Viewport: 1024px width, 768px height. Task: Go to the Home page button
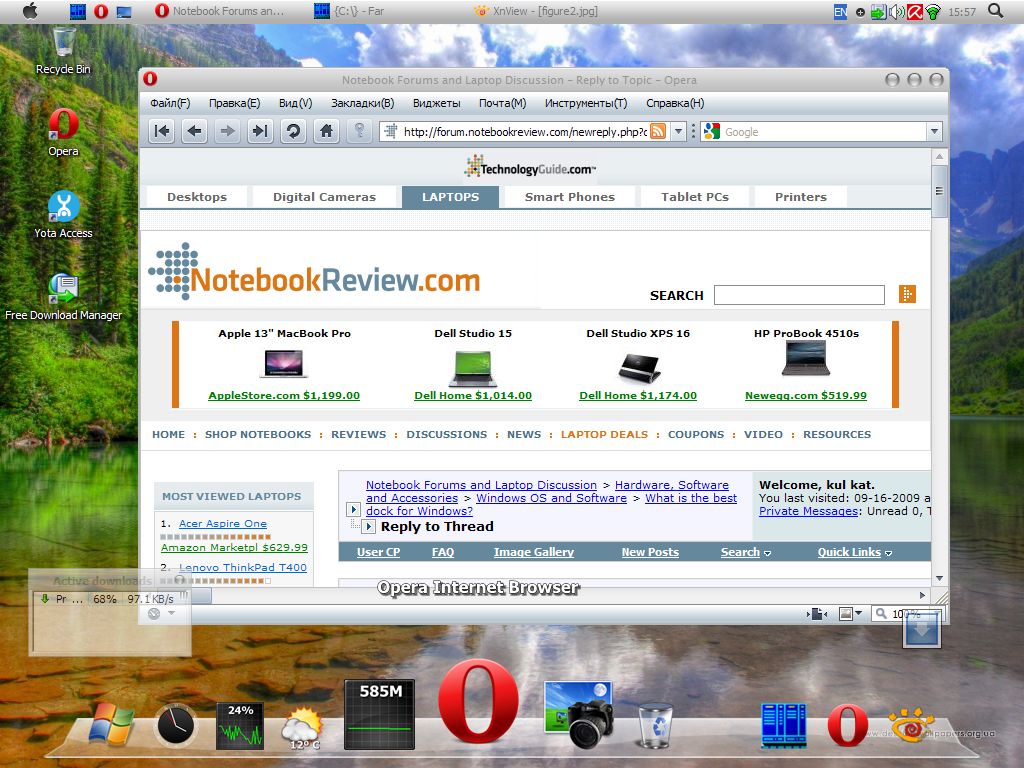327,131
